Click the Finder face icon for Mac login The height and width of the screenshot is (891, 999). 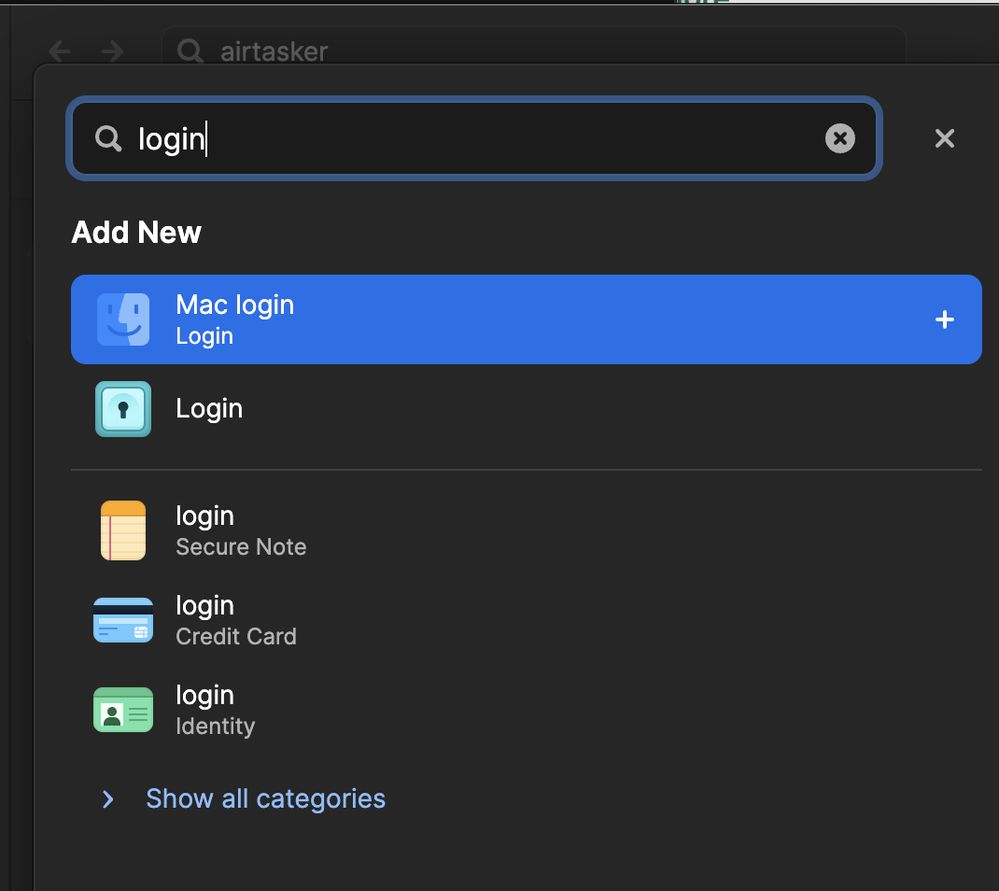point(123,320)
